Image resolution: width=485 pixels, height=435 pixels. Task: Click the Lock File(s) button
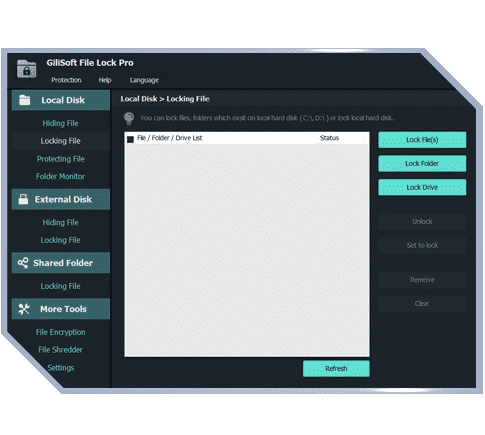coord(422,140)
